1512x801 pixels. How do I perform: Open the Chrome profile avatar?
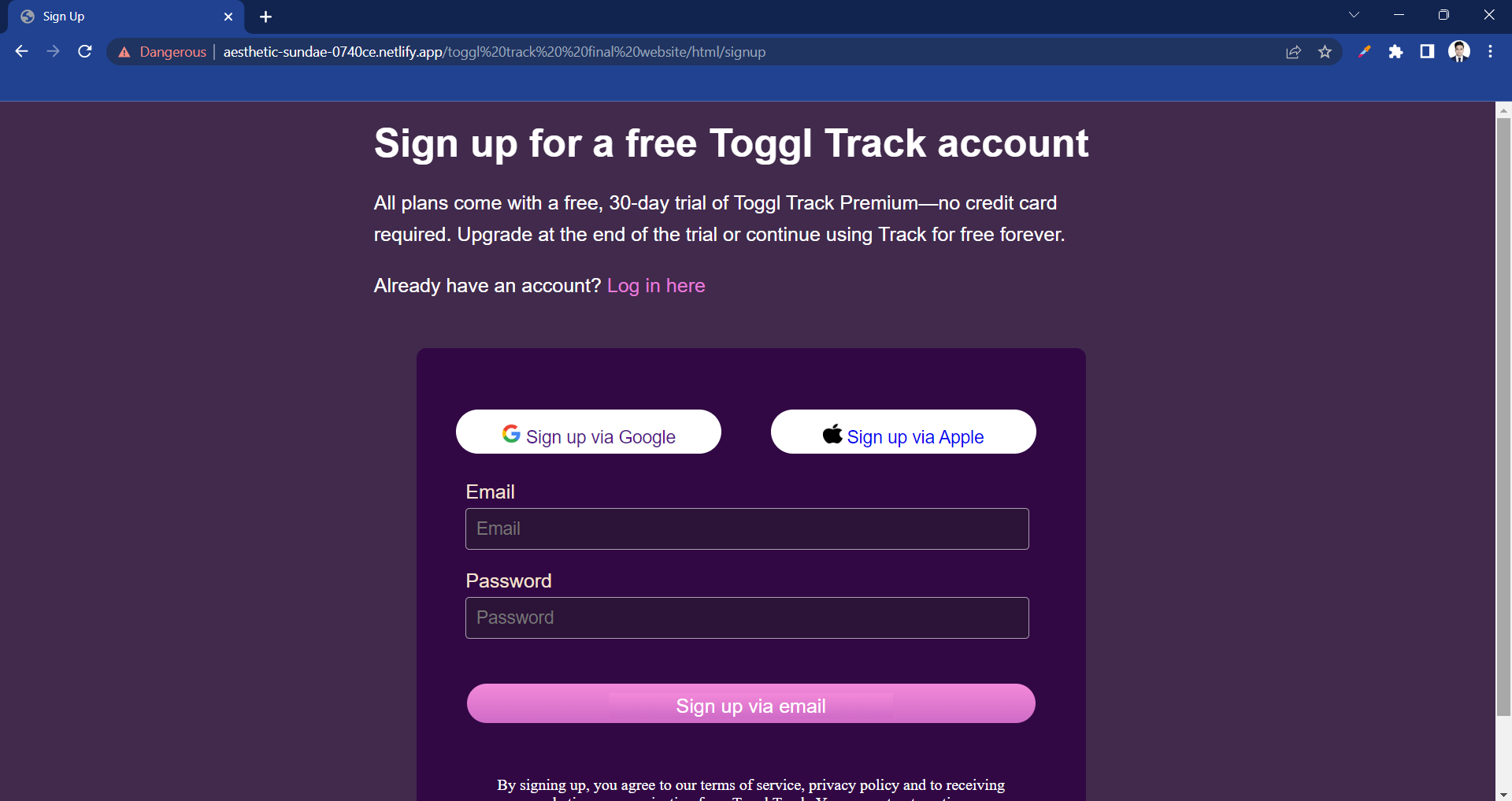[x=1459, y=52]
